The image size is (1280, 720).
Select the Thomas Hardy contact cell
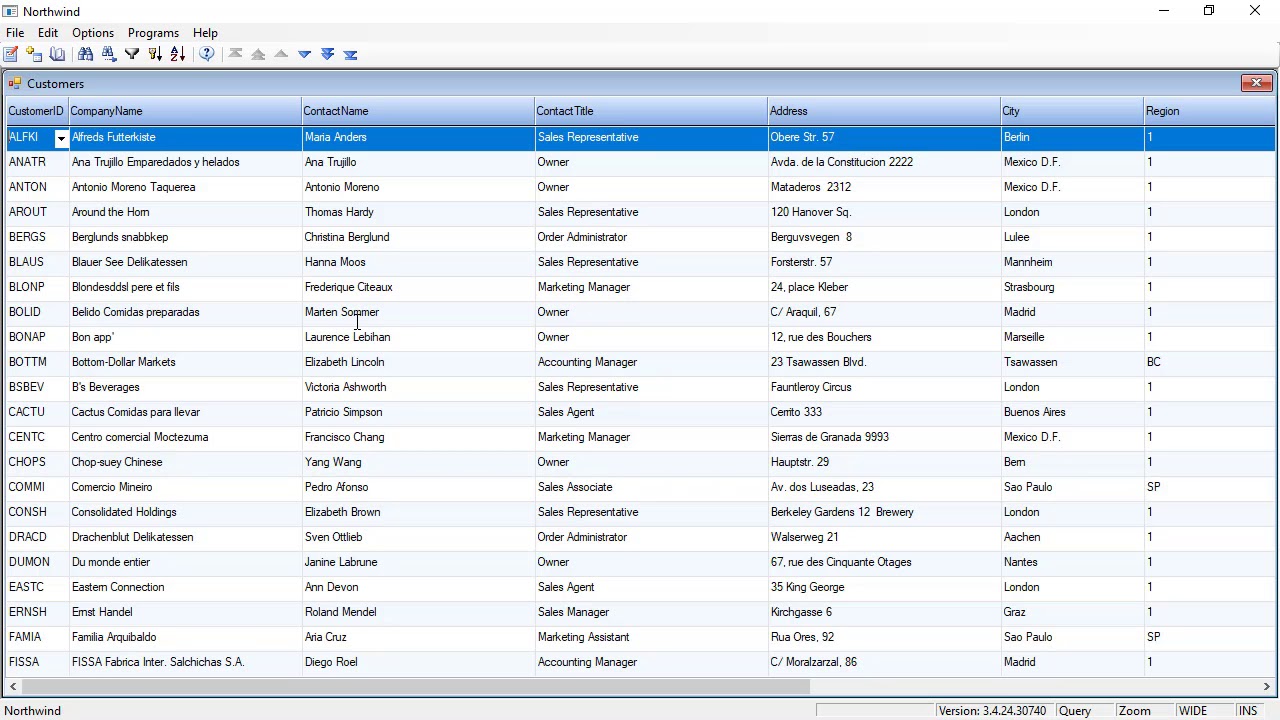coord(418,212)
